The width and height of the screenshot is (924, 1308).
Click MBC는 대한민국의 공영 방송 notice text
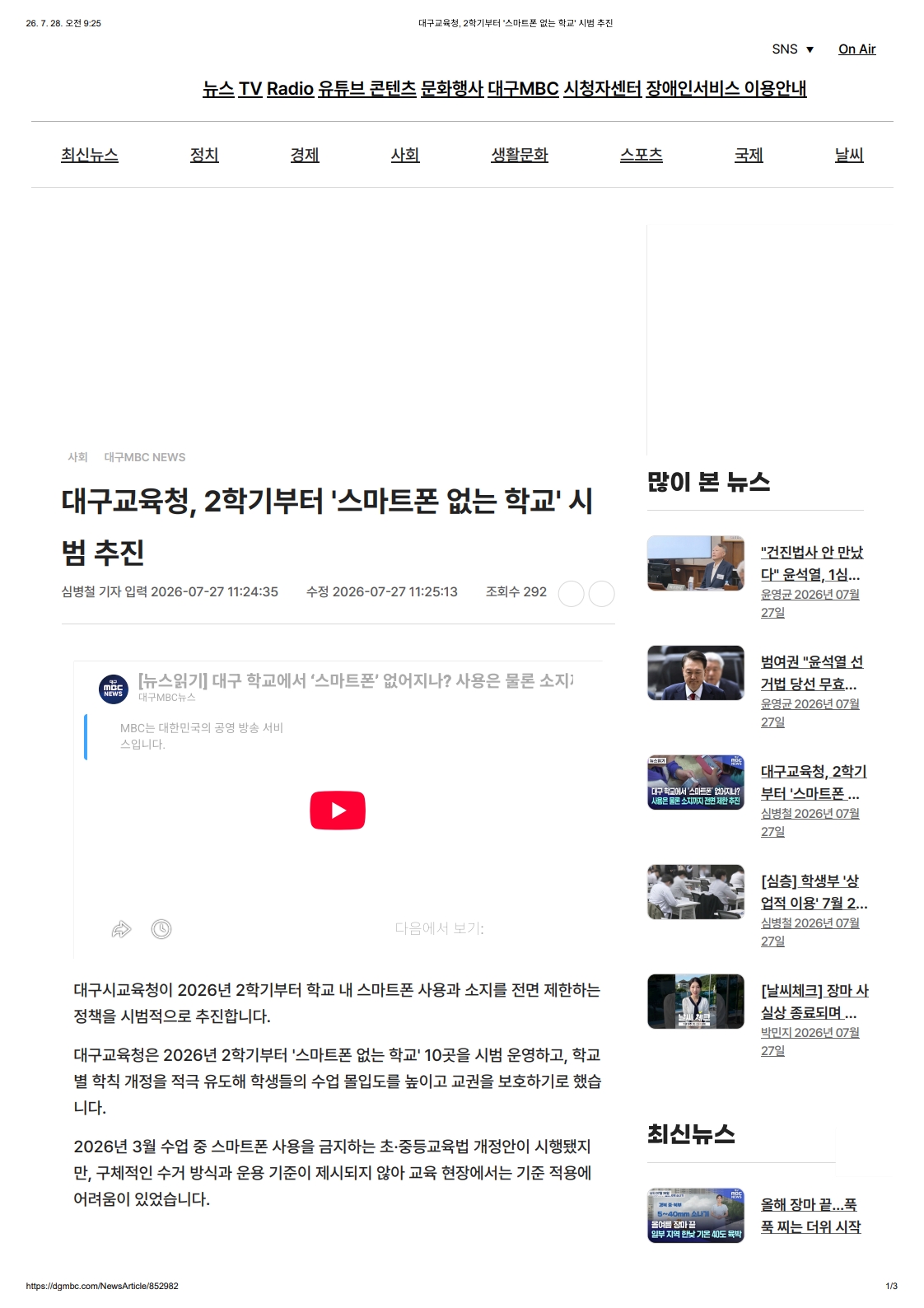tap(202, 736)
